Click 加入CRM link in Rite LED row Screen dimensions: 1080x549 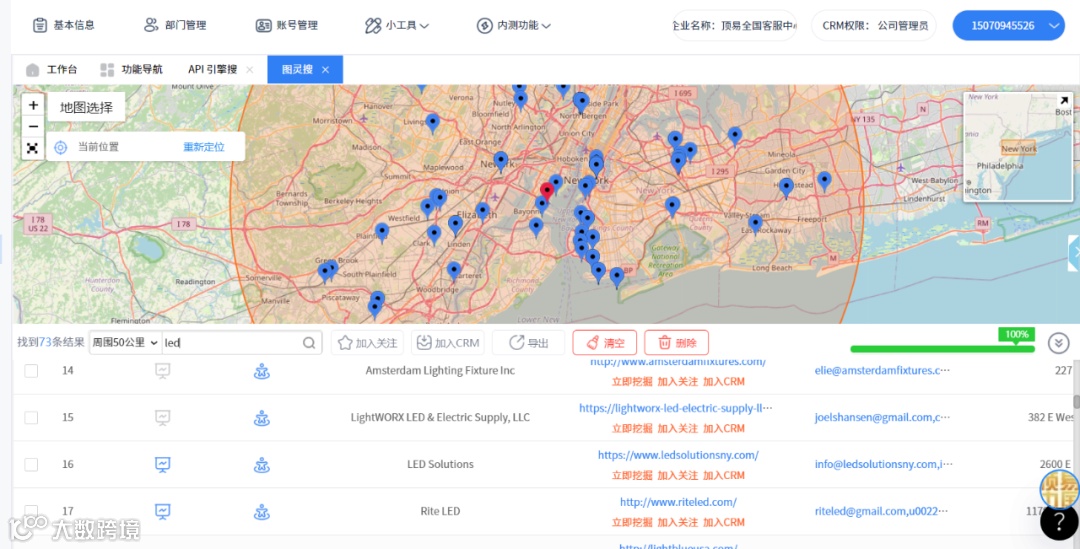pos(724,522)
